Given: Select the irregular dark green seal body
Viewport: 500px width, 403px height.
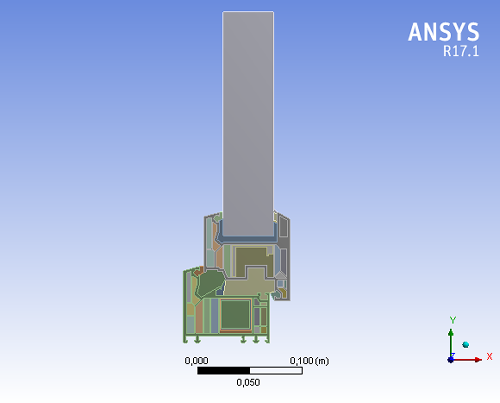Looking at the screenshot, I should point(209,283).
